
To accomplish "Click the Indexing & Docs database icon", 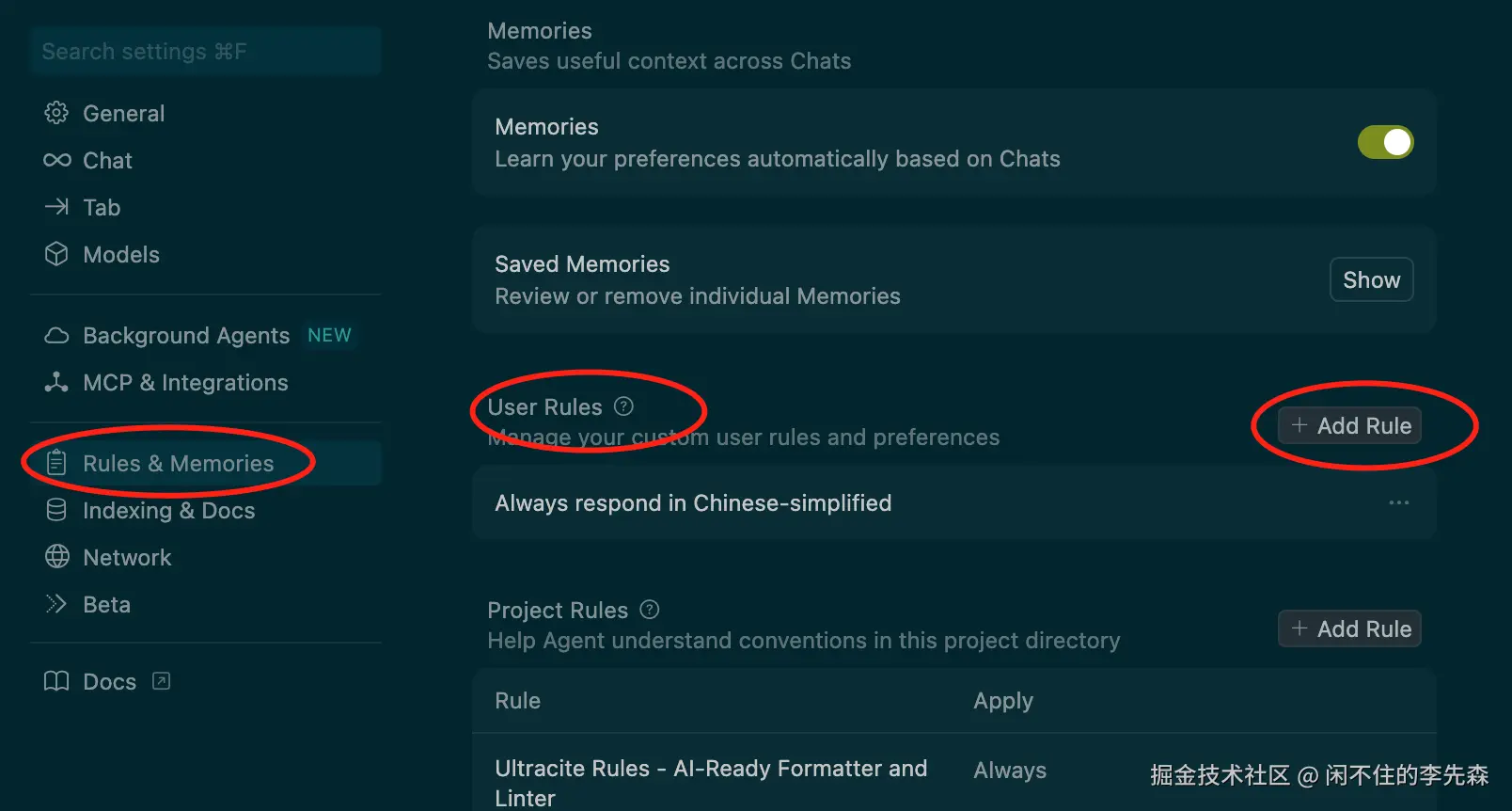I will [x=56, y=510].
